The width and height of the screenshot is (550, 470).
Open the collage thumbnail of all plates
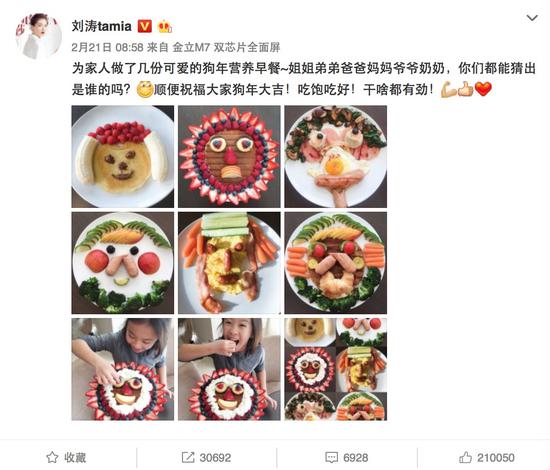pyautogui.click(x=336, y=369)
